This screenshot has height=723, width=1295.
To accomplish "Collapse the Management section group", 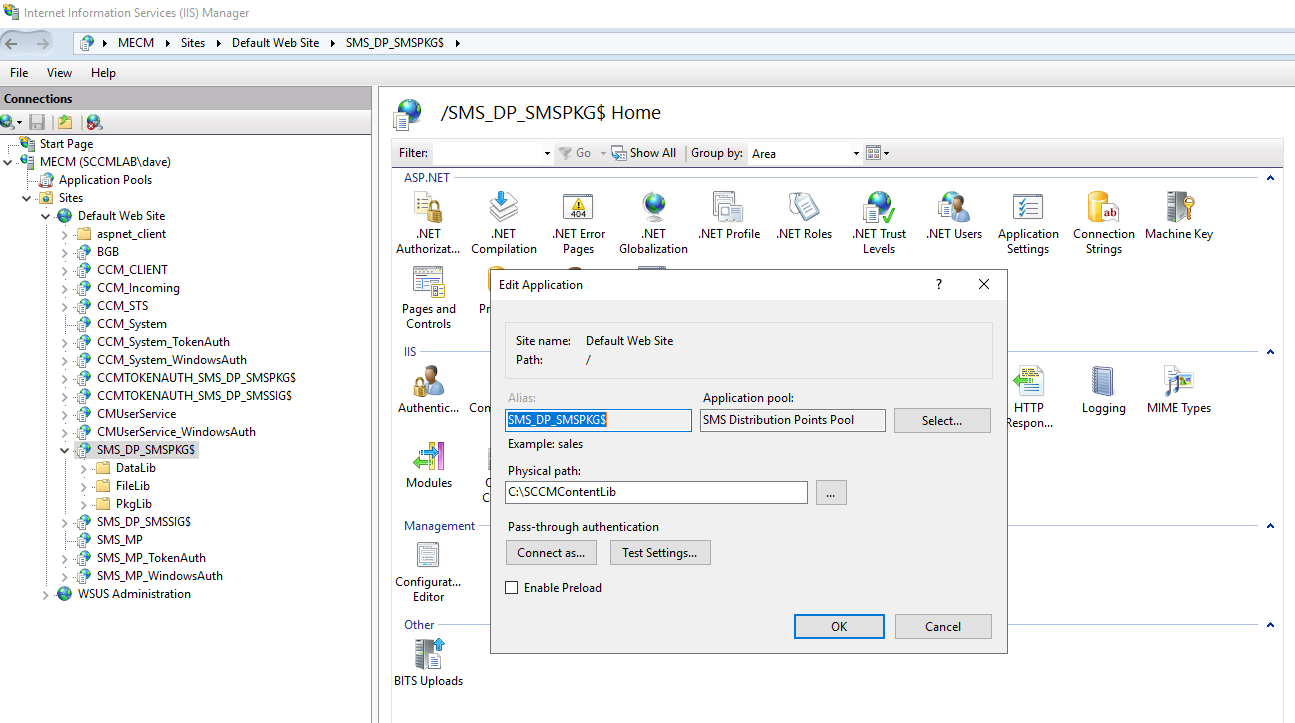I will (1270, 526).
